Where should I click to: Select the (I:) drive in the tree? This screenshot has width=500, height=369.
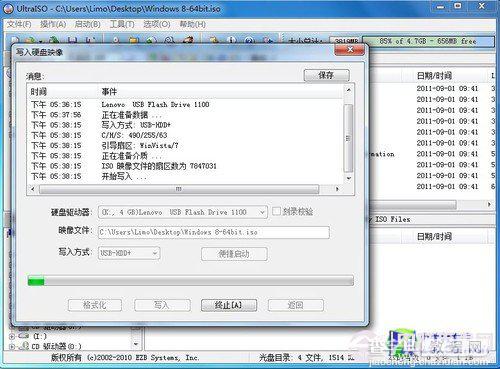click(x=40, y=336)
